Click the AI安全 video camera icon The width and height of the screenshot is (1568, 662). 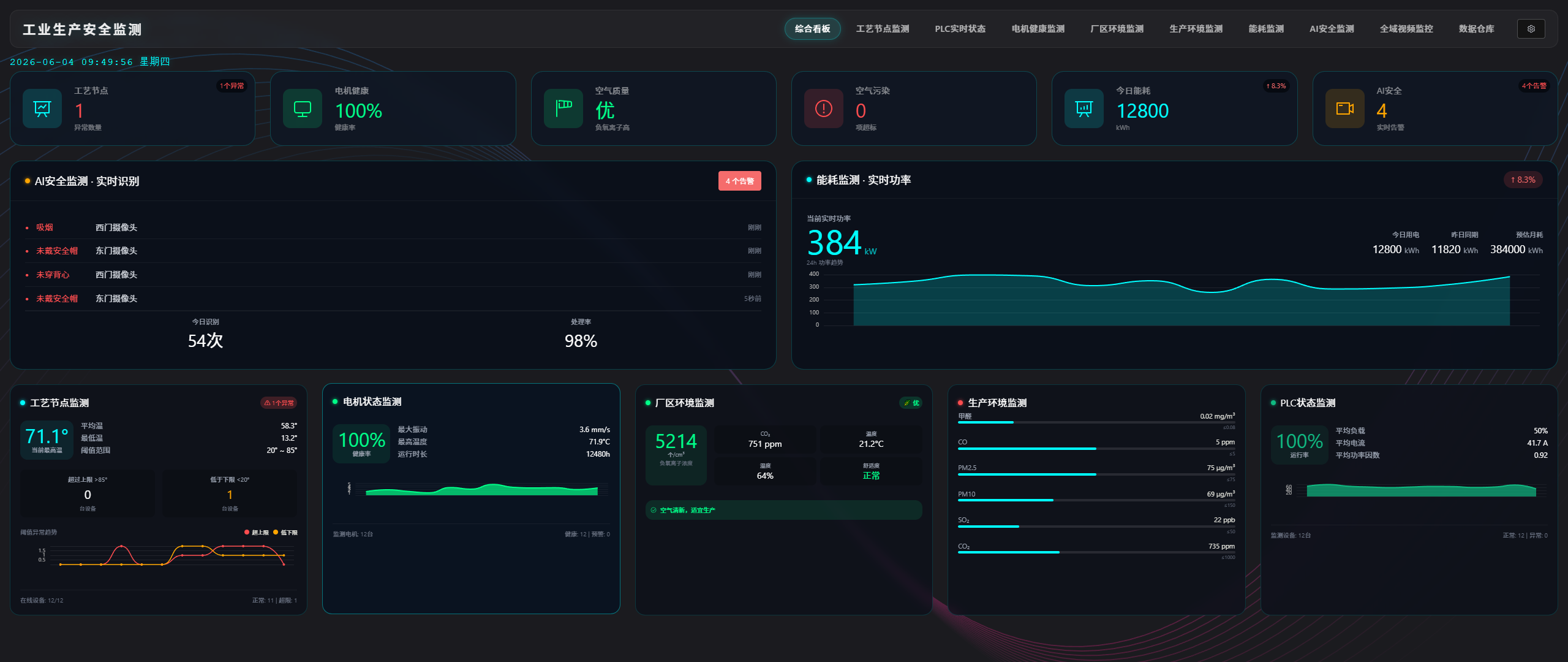(x=1345, y=108)
